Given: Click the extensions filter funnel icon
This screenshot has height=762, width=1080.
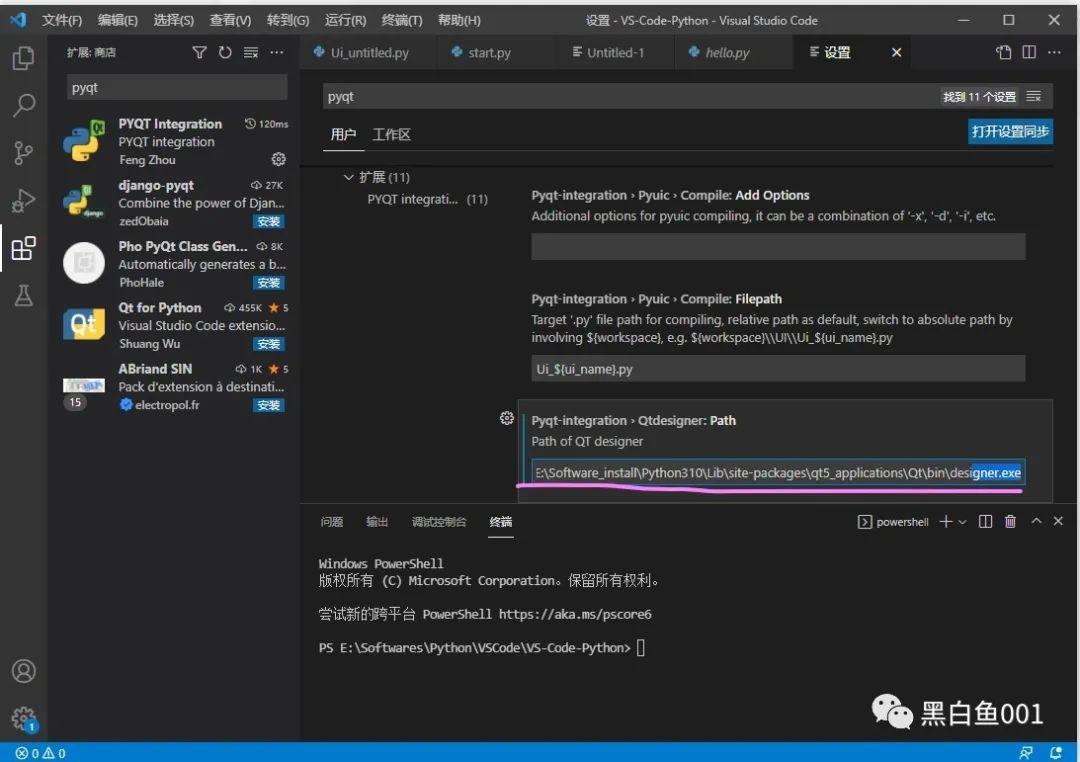Looking at the screenshot, I should pos(199,52).
